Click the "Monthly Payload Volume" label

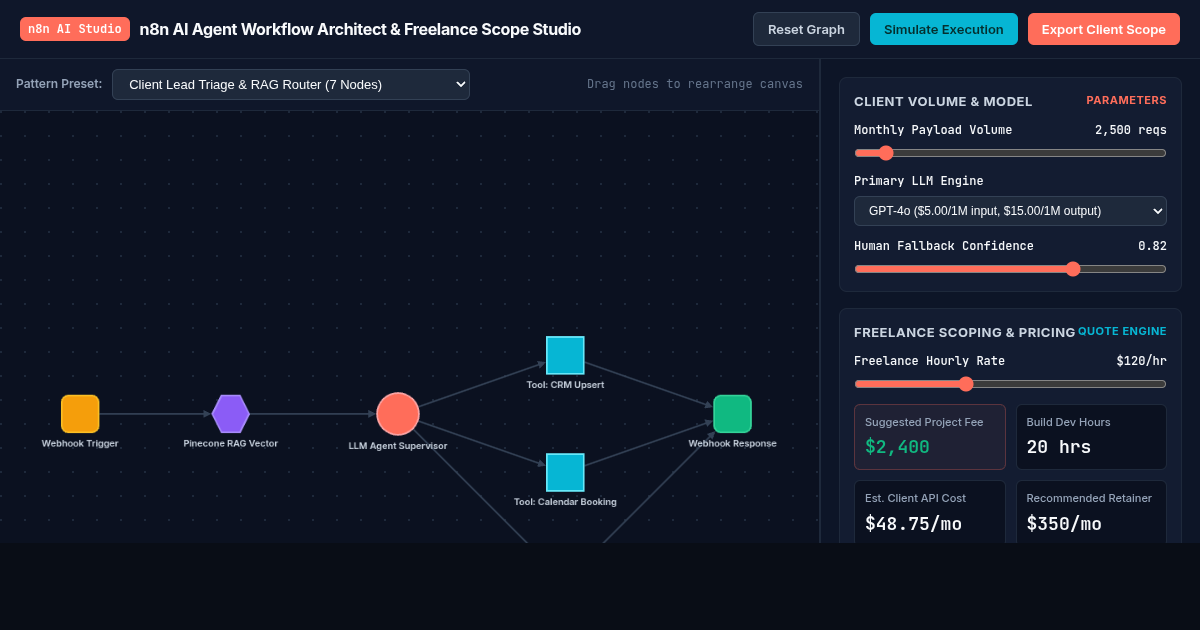point(933,130)
